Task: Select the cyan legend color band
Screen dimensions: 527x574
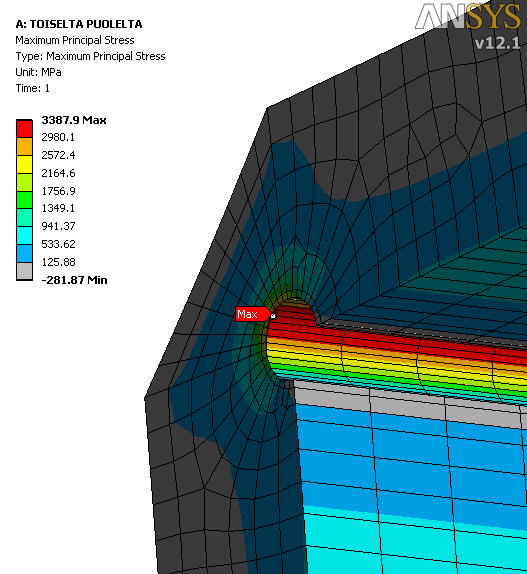Action: 25,236
